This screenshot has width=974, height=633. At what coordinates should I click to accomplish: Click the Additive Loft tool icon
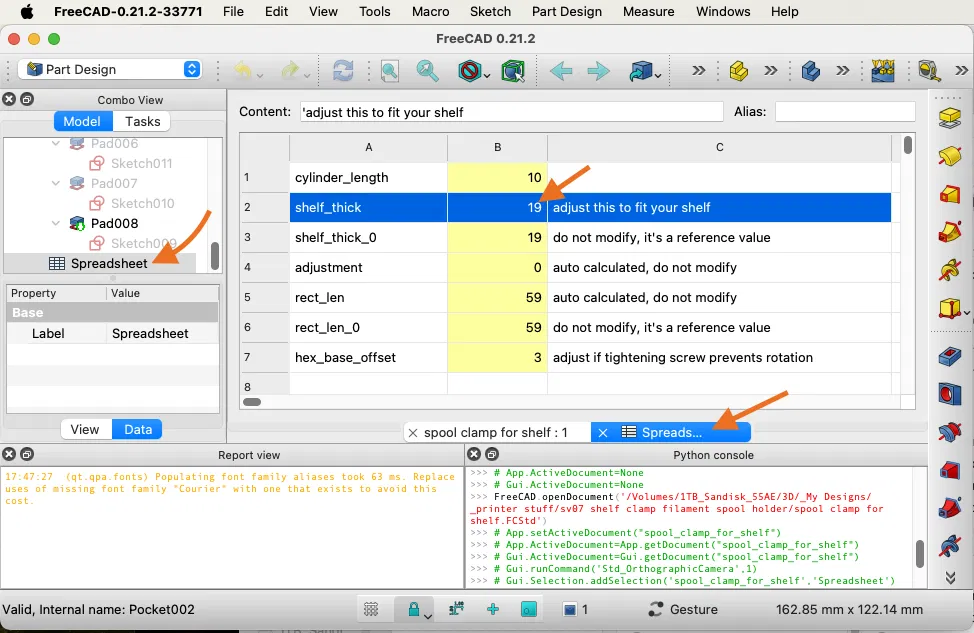(x=950, y=194)
